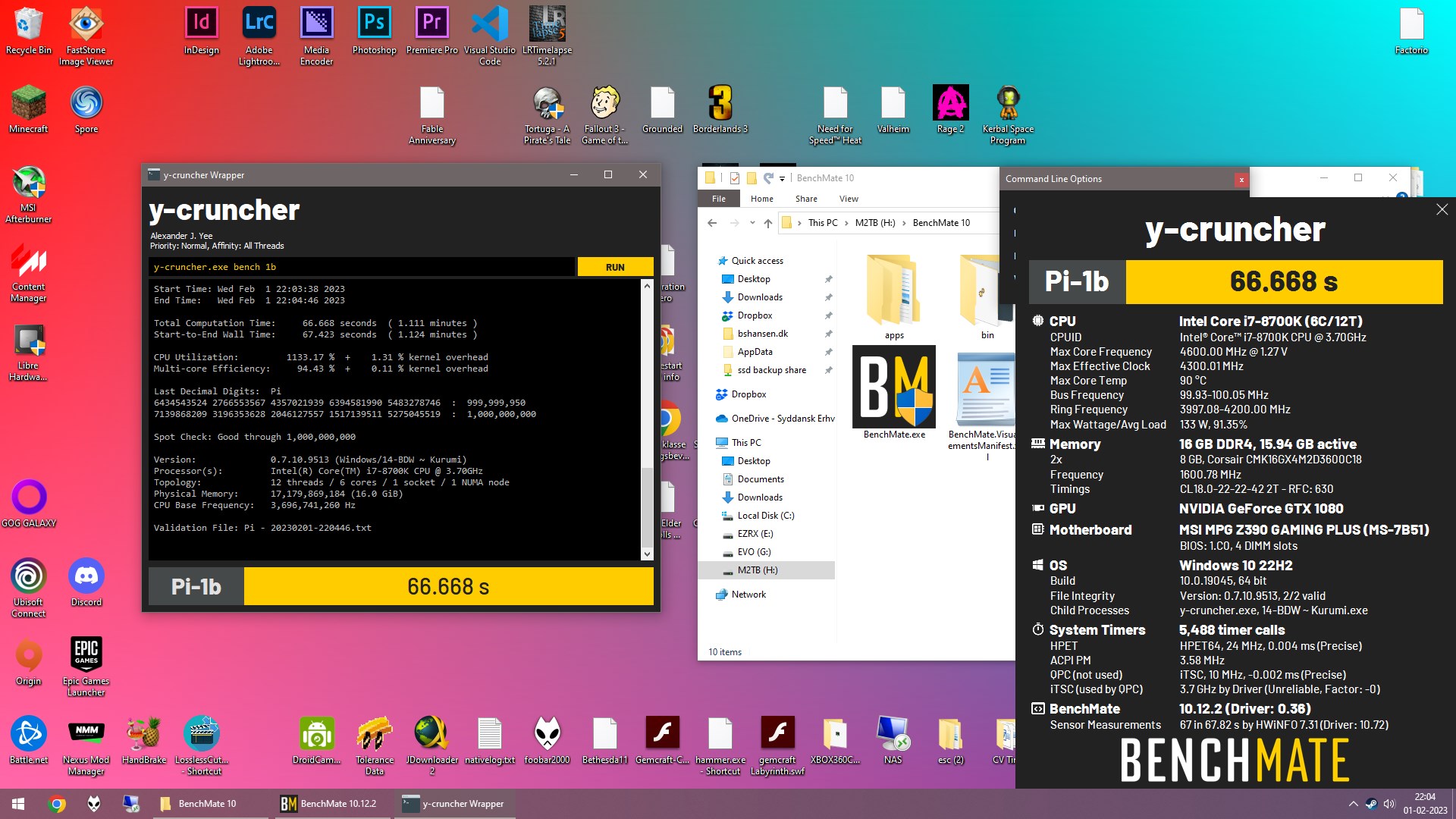Image resolution: width=1456 pixels, height=819 pixels.
Task: Select EZRX (E:) drive in navigation pane
Action: [755, 534]
